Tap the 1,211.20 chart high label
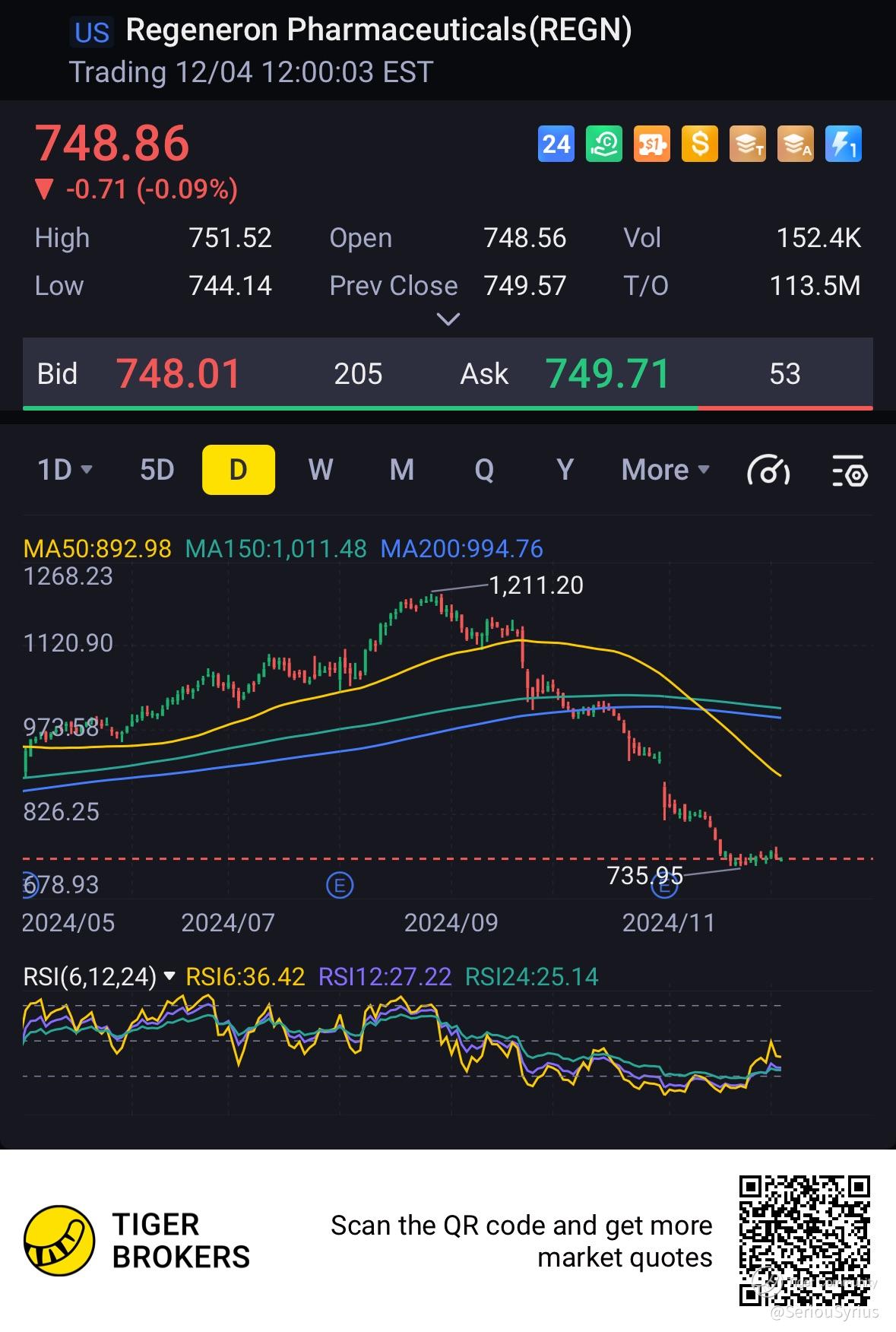The width and height of the screenshot is (896, 1332). pos(537,585)
